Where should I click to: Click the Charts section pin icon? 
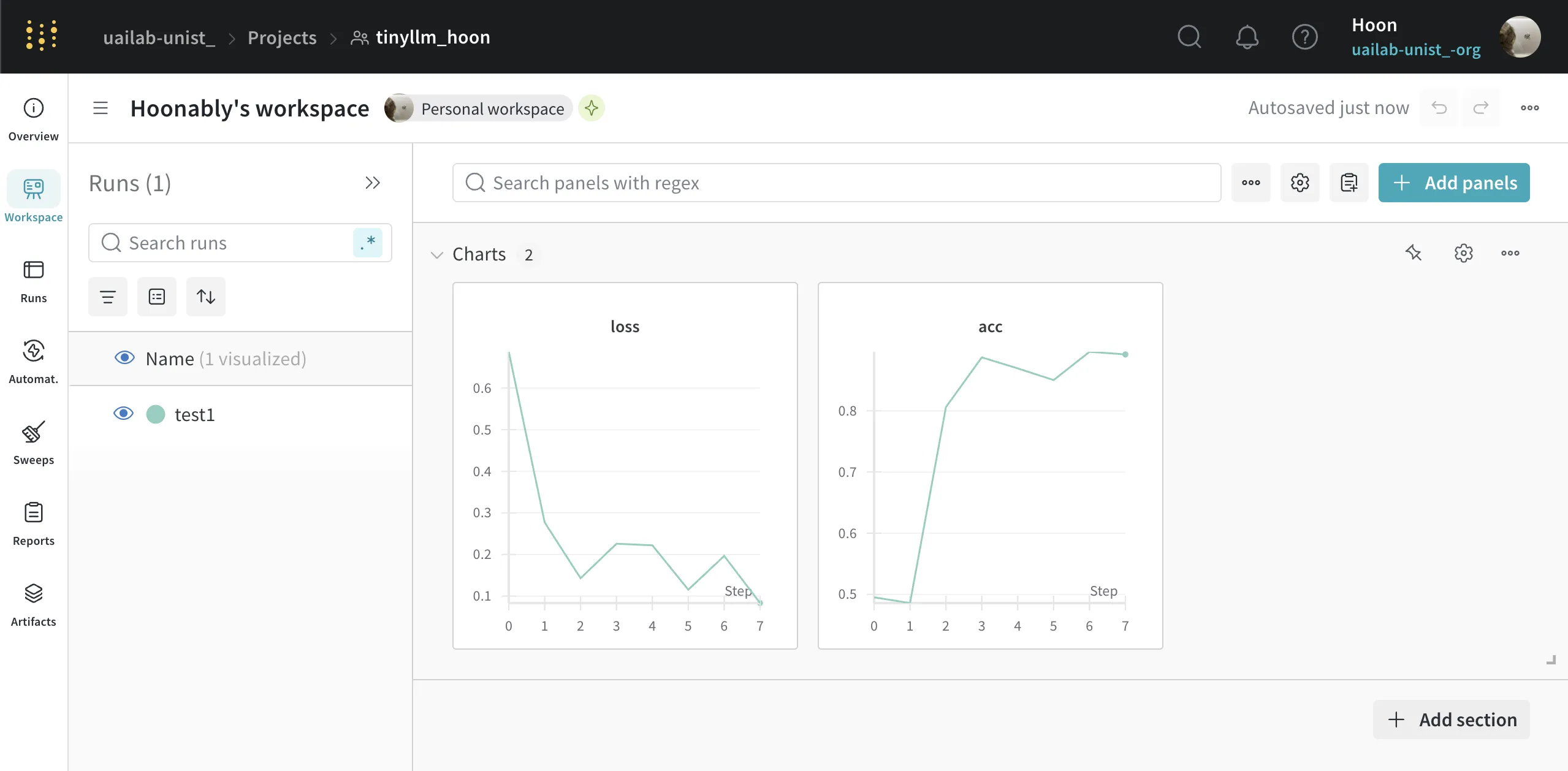pos(1414,253)
